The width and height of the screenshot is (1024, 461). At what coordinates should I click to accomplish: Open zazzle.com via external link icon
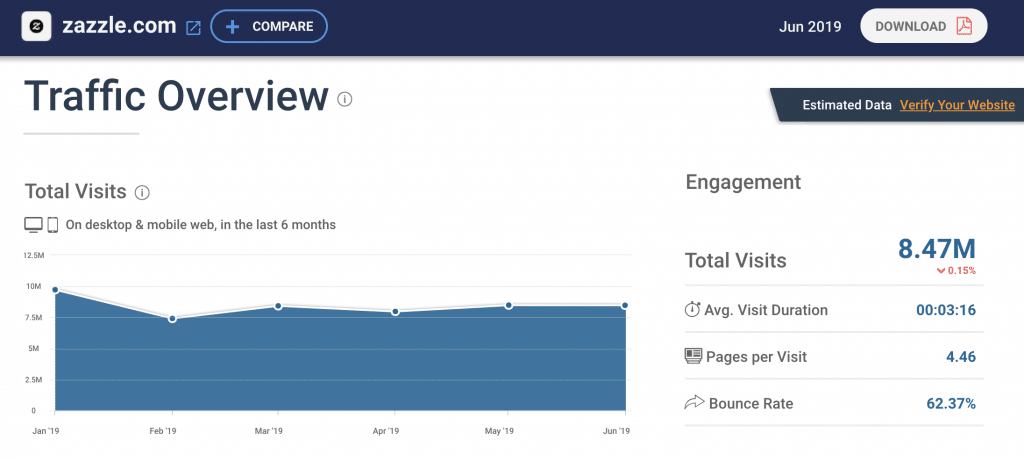[194, 28]
